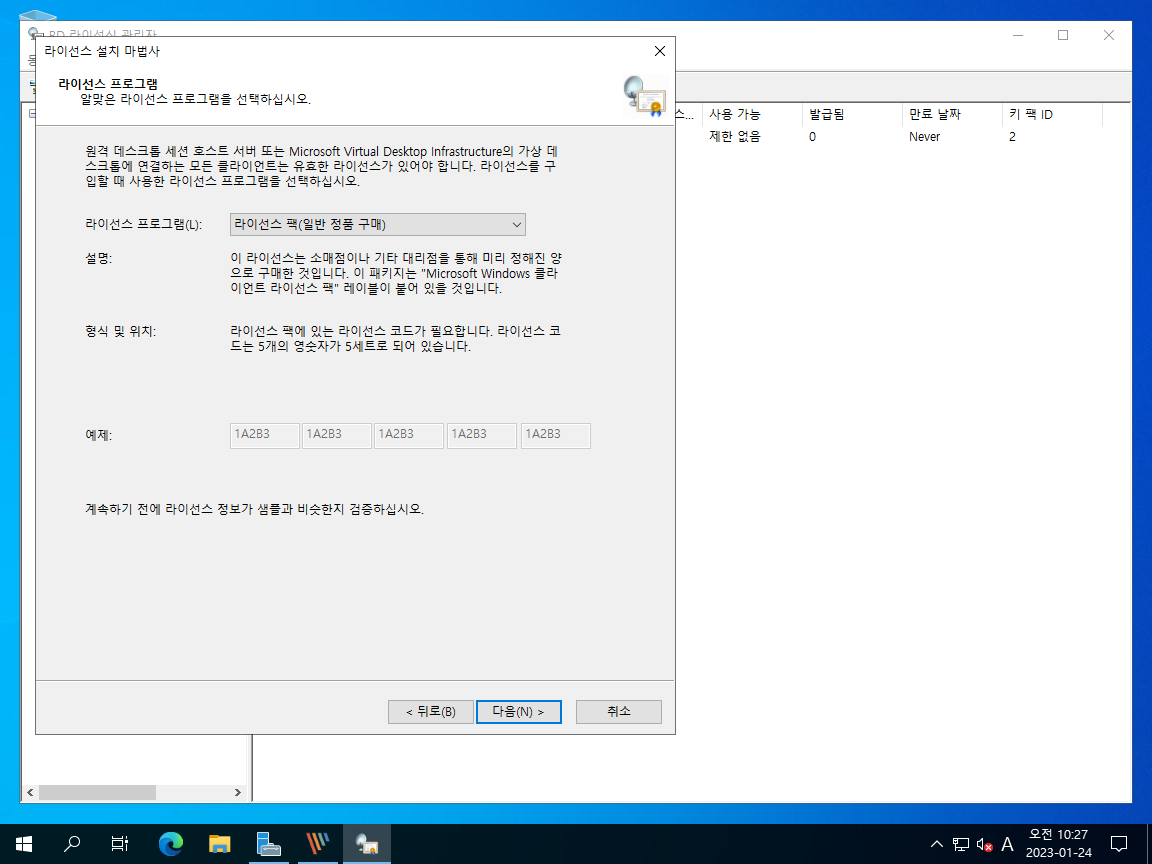Open File Explorer from taskbar
The height and width of the screenshot is (864, 1152).
point(220,843)
